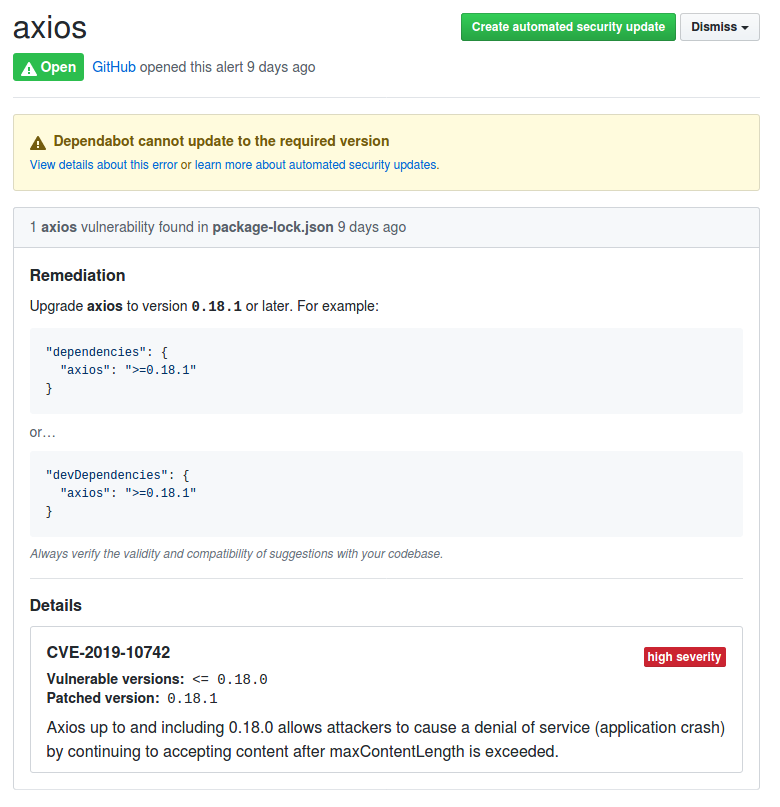Click the Dismiss dropdown caret arrow

pos(745,28)
